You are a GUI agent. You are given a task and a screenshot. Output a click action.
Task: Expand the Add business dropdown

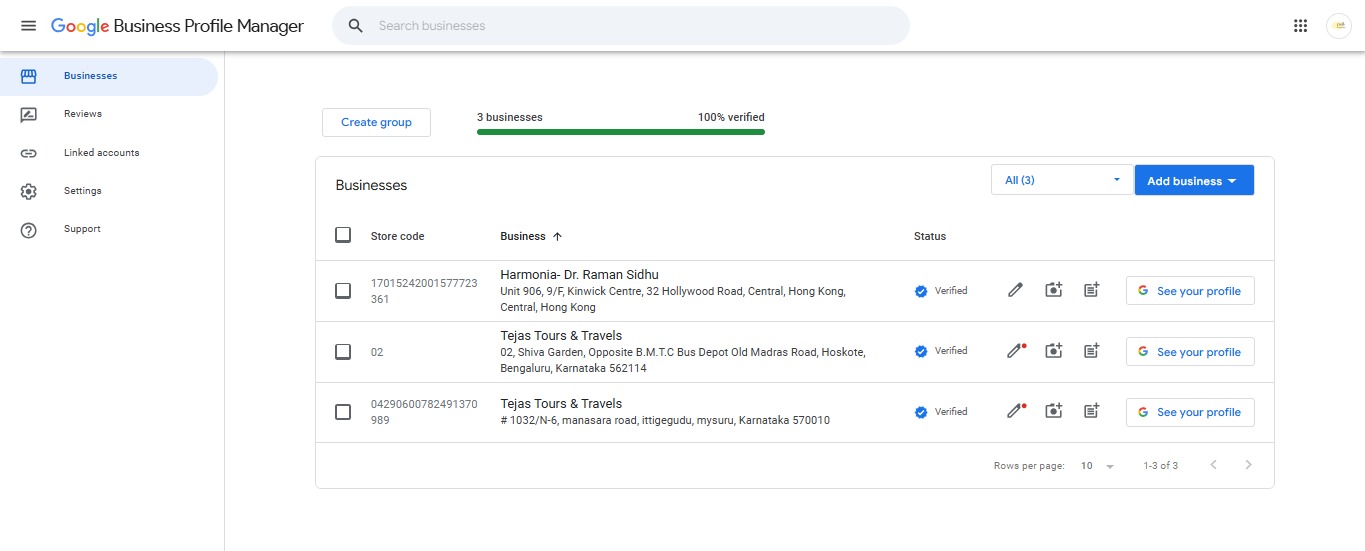click(x=1194, y=180)
